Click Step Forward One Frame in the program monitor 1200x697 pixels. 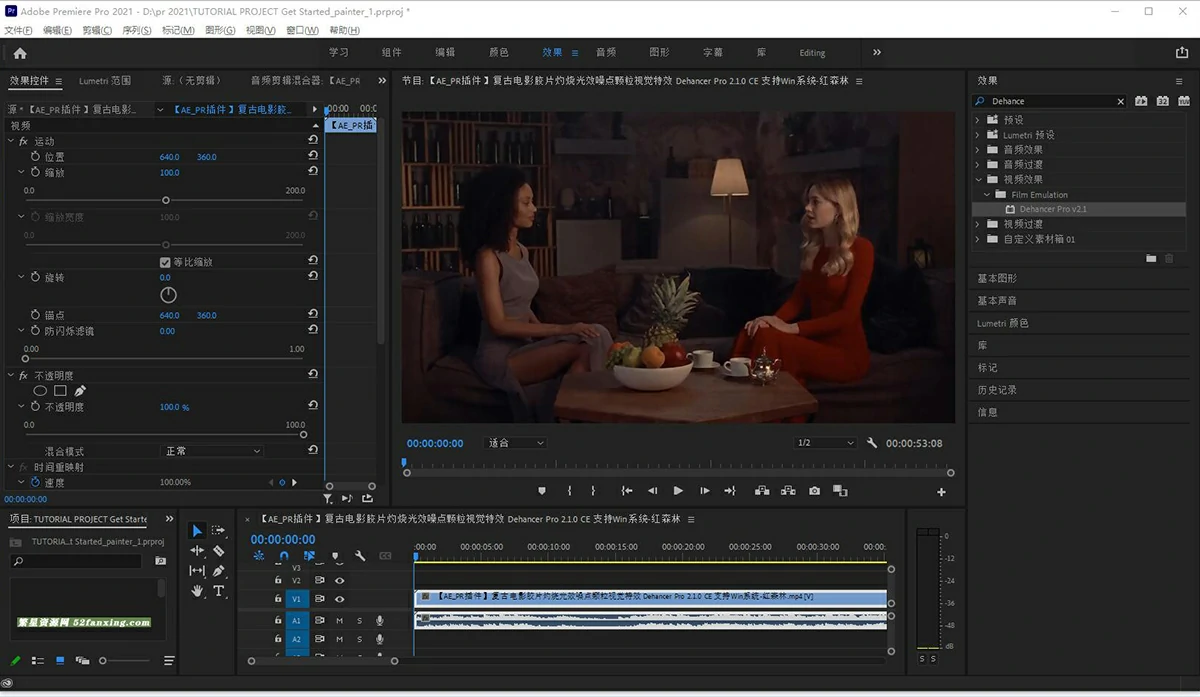click(704, 491)
